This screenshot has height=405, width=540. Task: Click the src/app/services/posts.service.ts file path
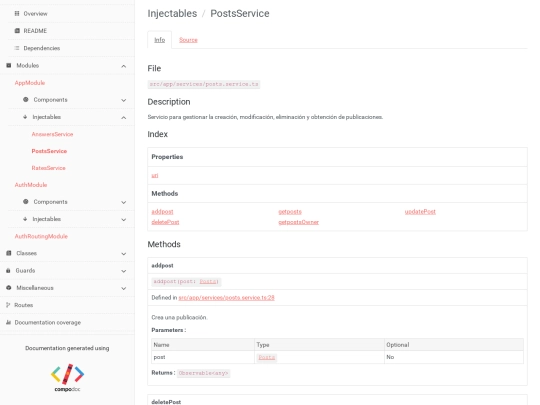pos(204,84)
